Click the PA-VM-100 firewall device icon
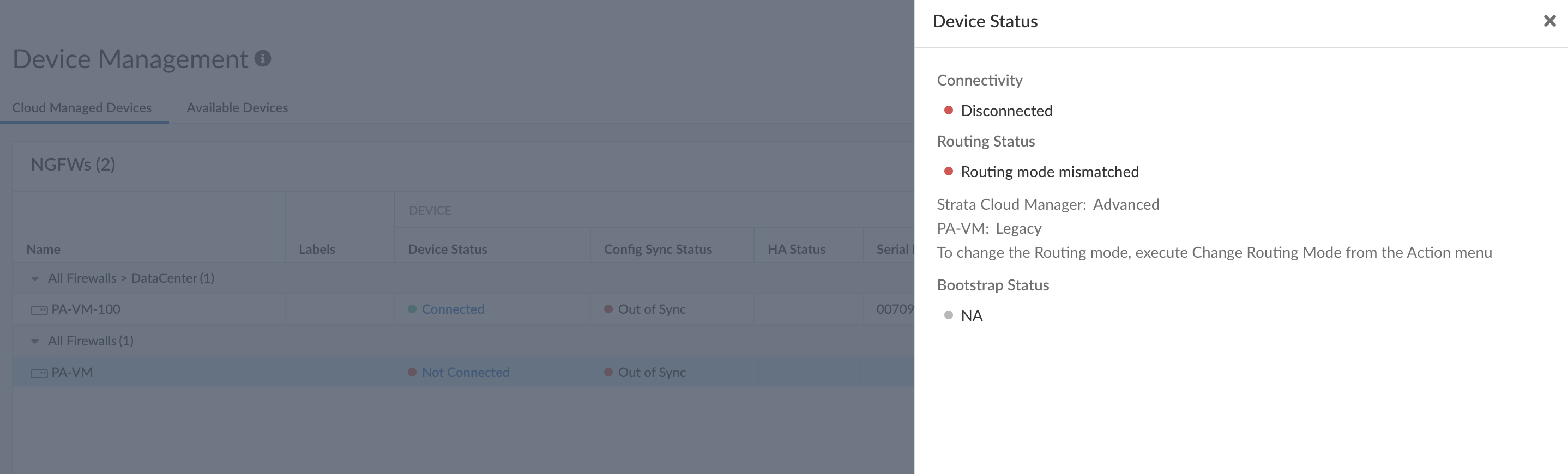 [39, 311]
